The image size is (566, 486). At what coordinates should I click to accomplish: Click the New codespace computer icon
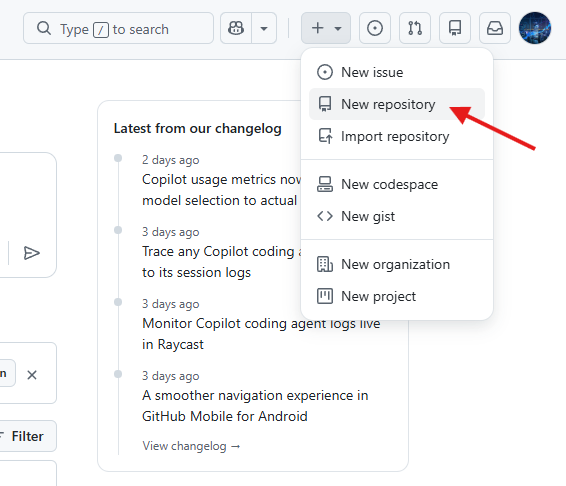[325, 184]
